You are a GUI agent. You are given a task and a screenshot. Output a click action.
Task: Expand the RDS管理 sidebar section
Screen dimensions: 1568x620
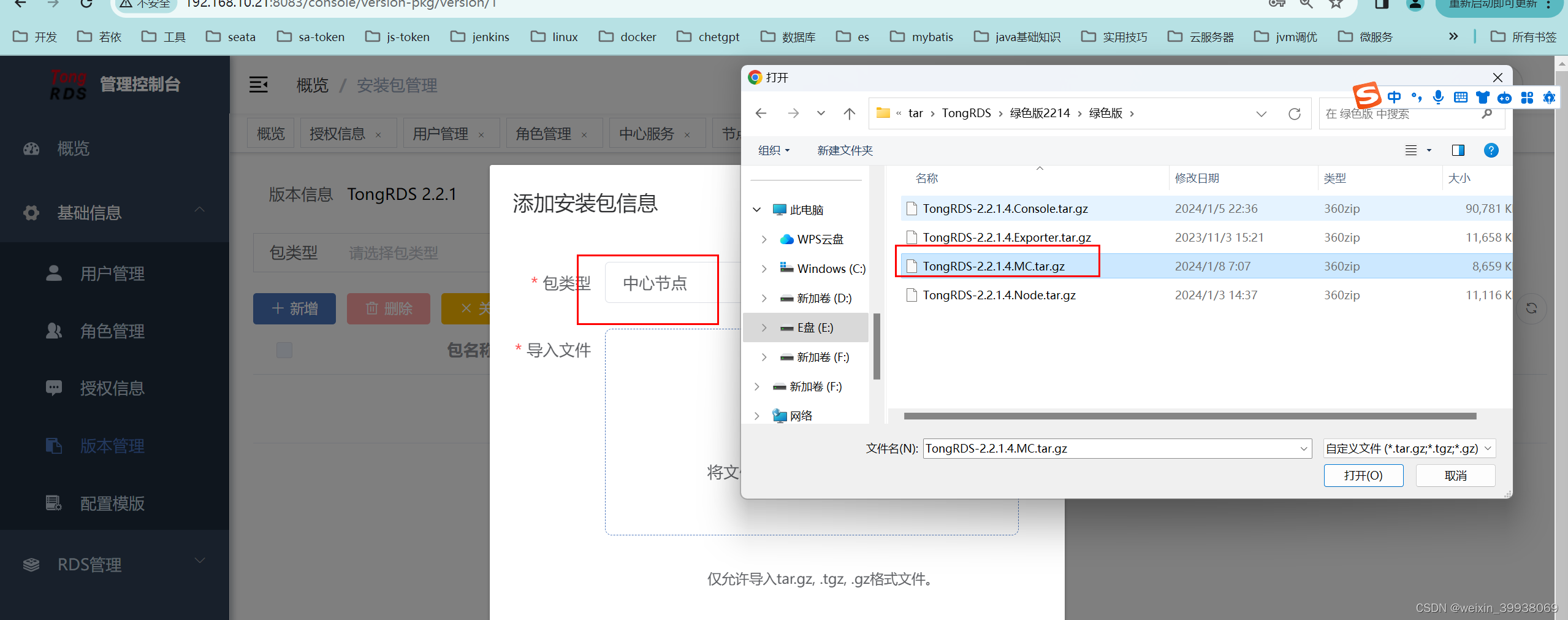(x=200, y=561)
